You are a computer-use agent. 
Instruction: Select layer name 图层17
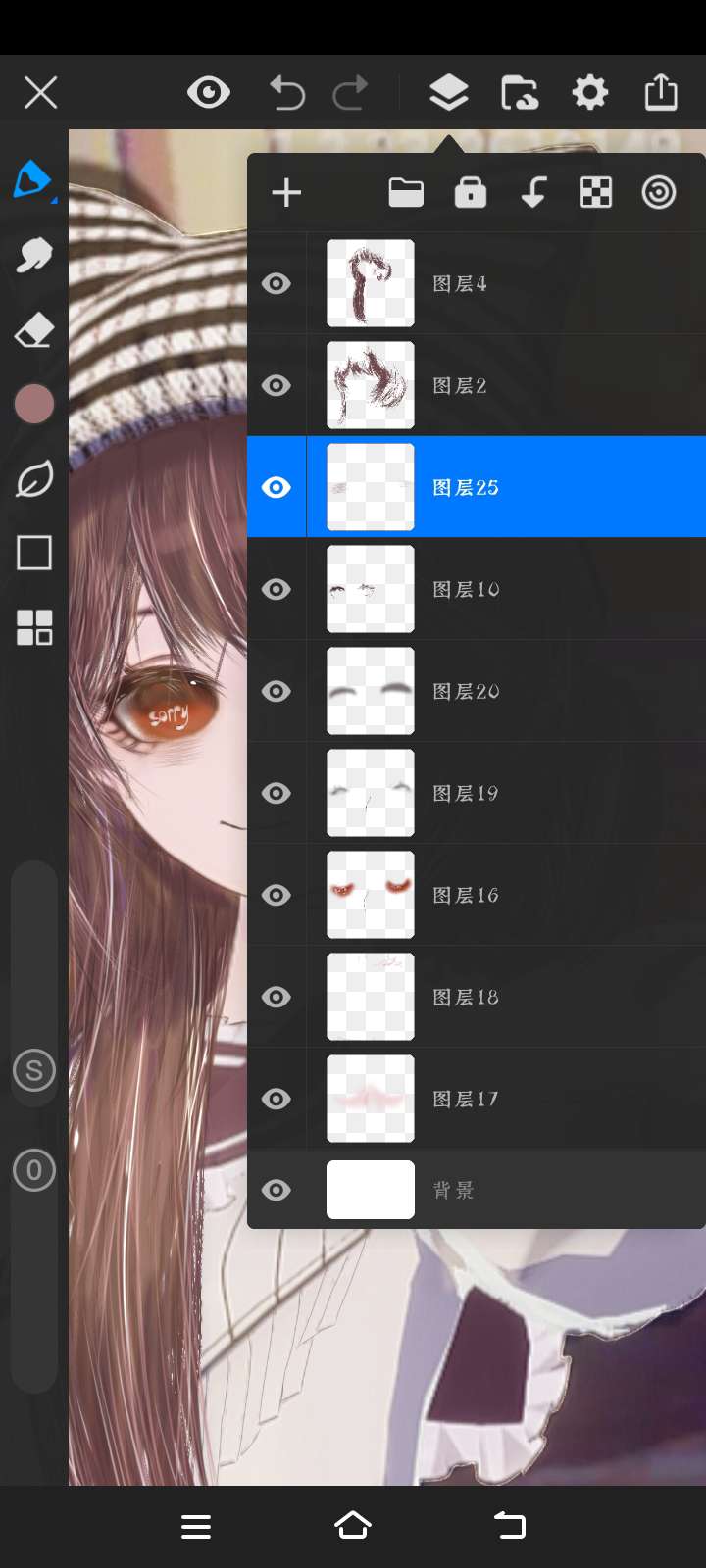coord(466,1100)
